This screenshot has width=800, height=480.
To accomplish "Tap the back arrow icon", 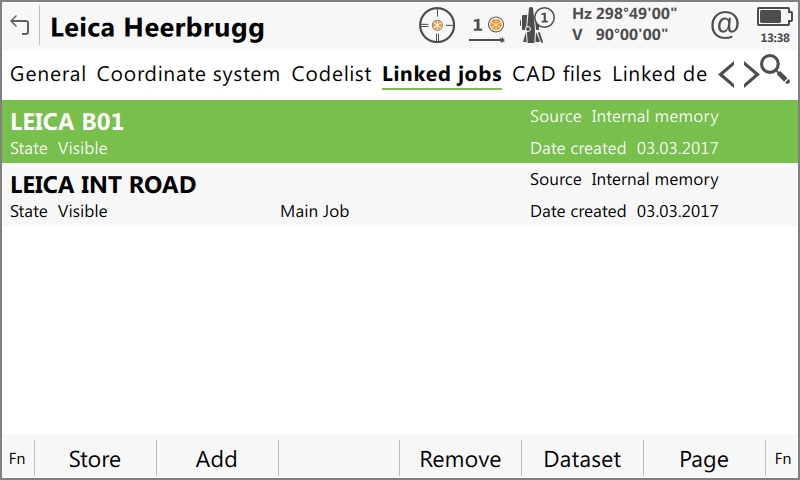I will coord(19,26).
